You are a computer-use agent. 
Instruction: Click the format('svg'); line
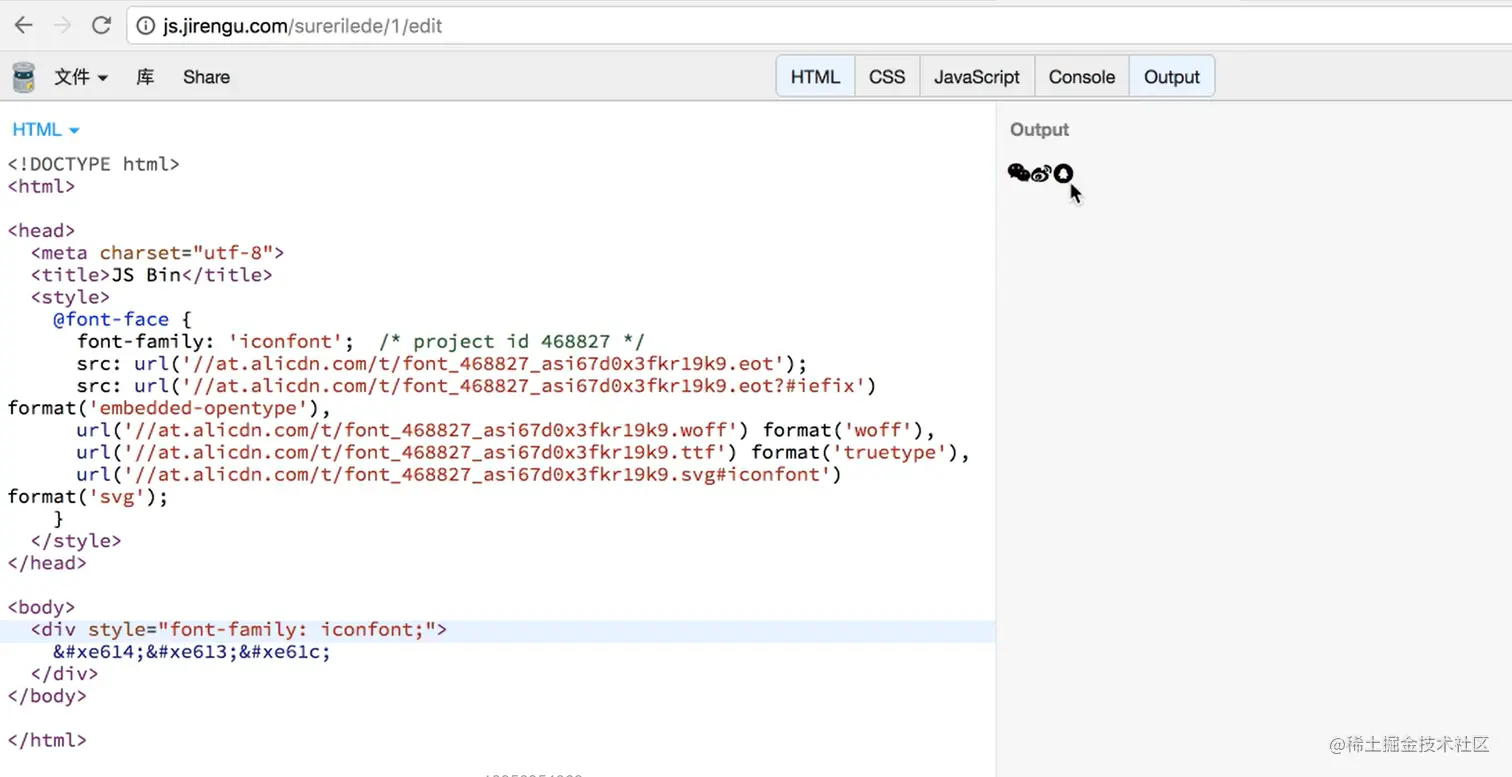click(88, 496)
